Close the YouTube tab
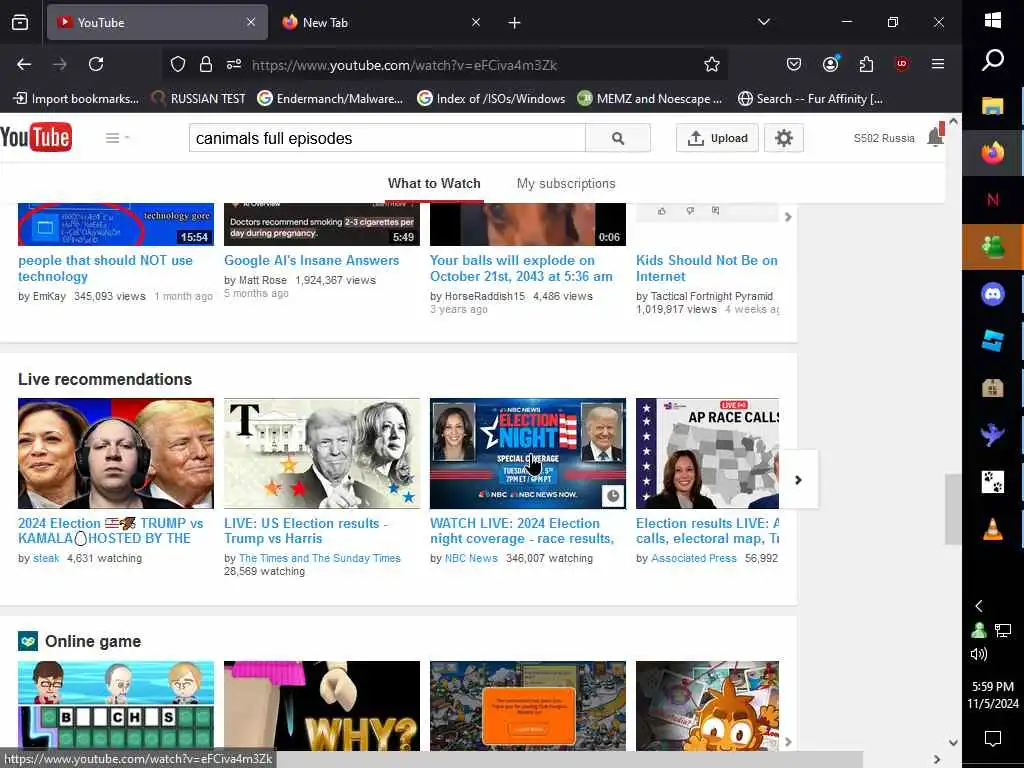This screenshot has width=1024, height=768. [x=251, y=22]
